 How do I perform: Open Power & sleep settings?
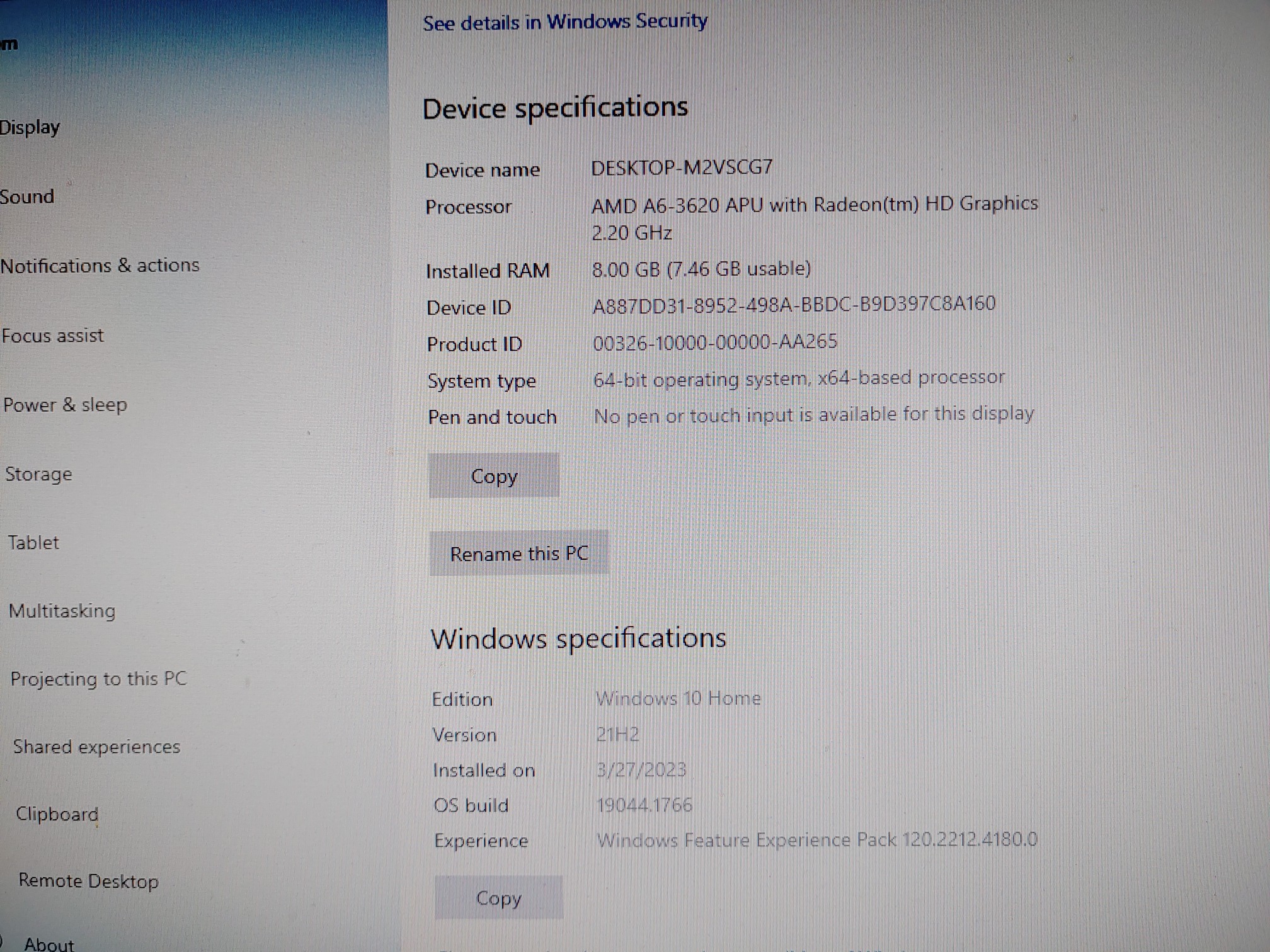pyautogui.click(x=66, y=405)
